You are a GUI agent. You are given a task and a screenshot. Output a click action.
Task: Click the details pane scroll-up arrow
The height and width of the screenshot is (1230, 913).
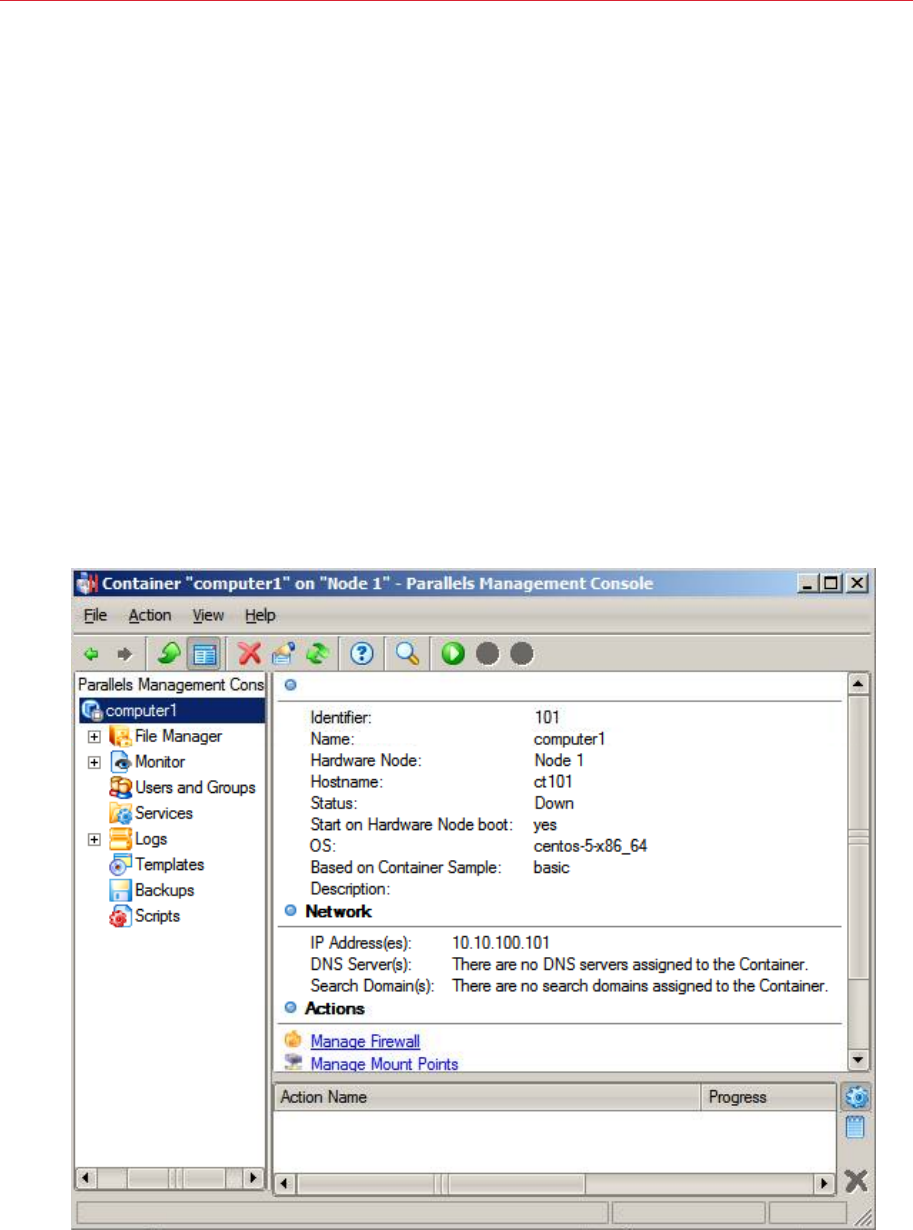click(x=858, y=684)
